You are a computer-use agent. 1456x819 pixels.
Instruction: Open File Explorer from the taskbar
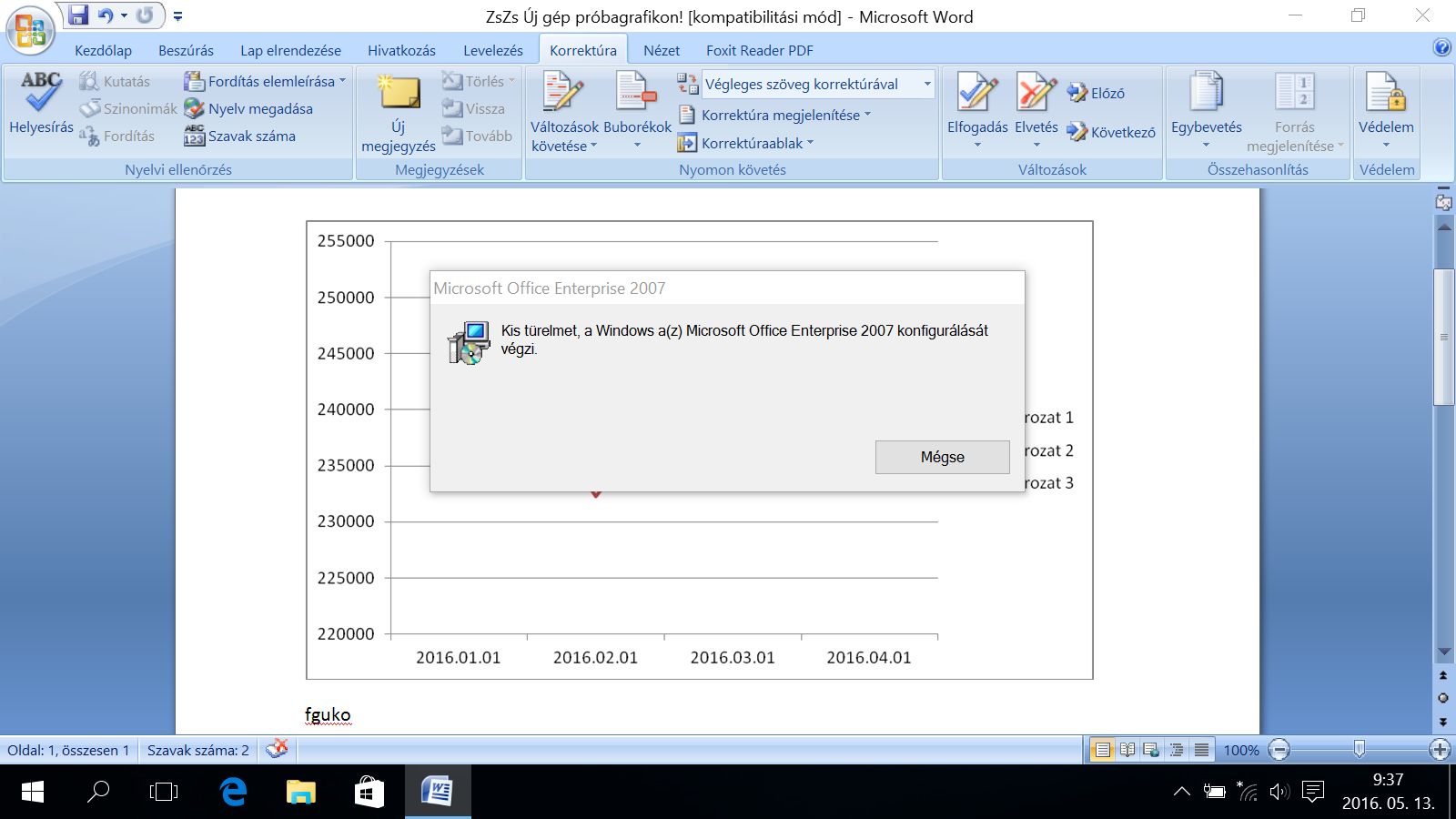(301, 792)
